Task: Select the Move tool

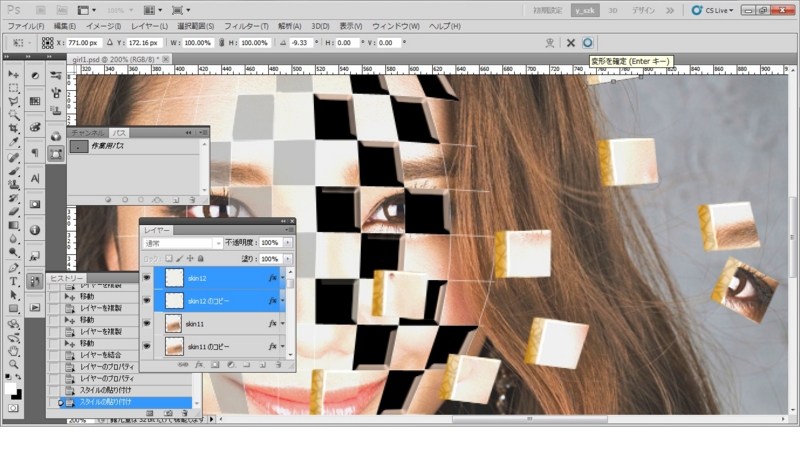Action: coord(13,74)
